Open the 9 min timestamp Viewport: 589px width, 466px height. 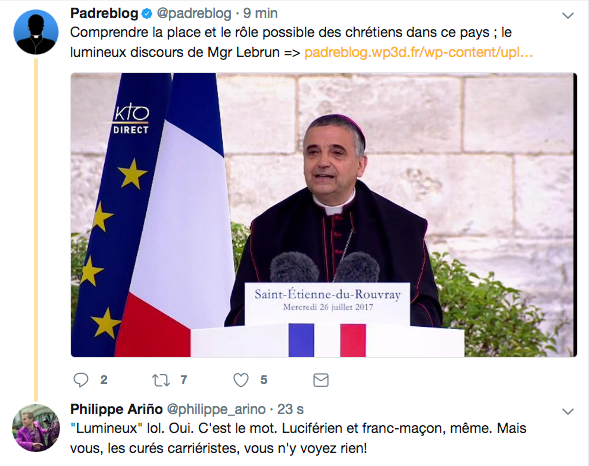[x=260, y=14]
